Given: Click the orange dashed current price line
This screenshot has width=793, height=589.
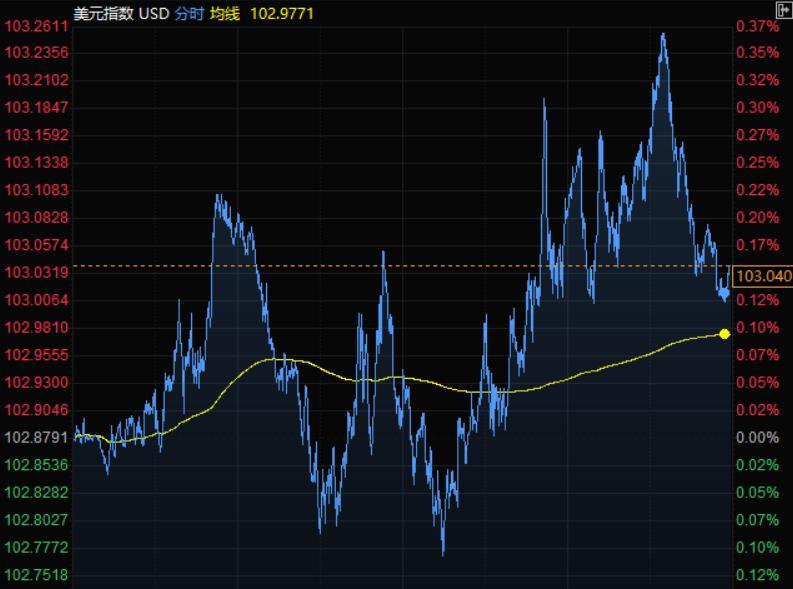Looking at the screenshot, I should [x=400, y=266].
